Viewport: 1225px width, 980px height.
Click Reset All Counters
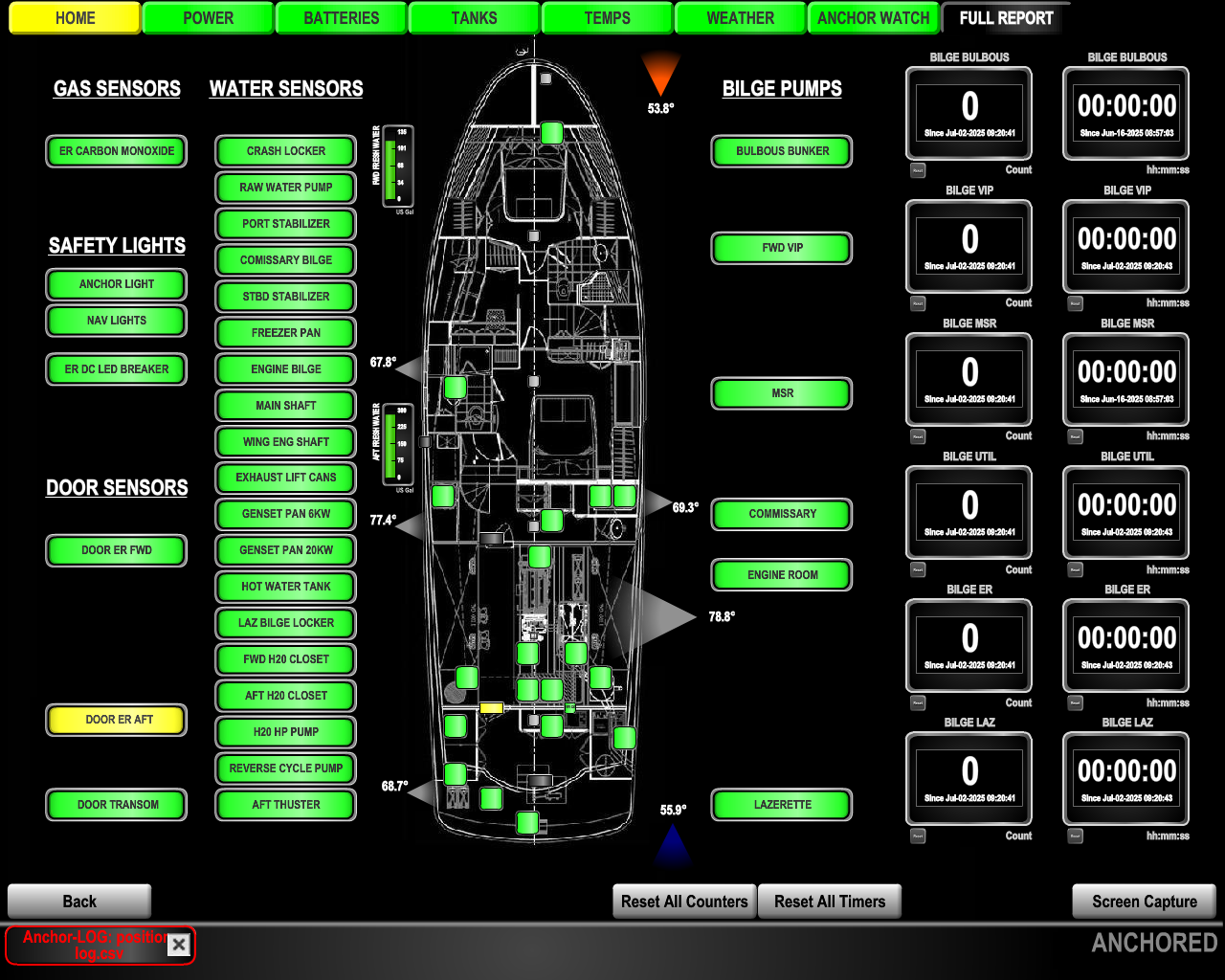tap(684, 902)
